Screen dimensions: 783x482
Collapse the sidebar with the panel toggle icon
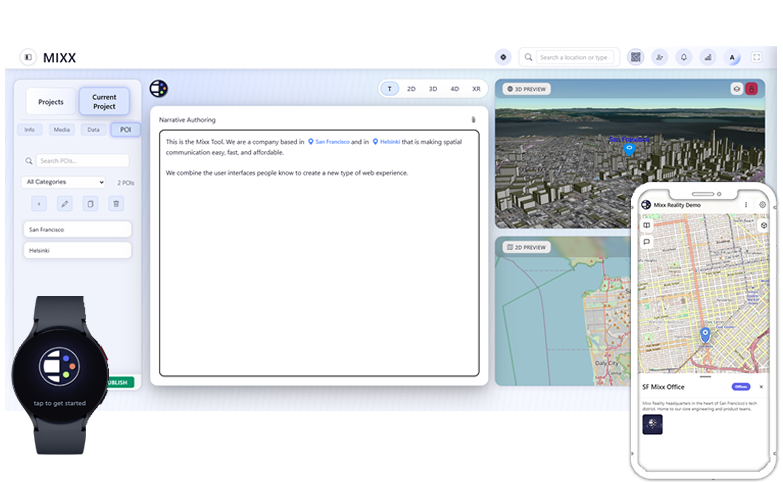(28, 57)
